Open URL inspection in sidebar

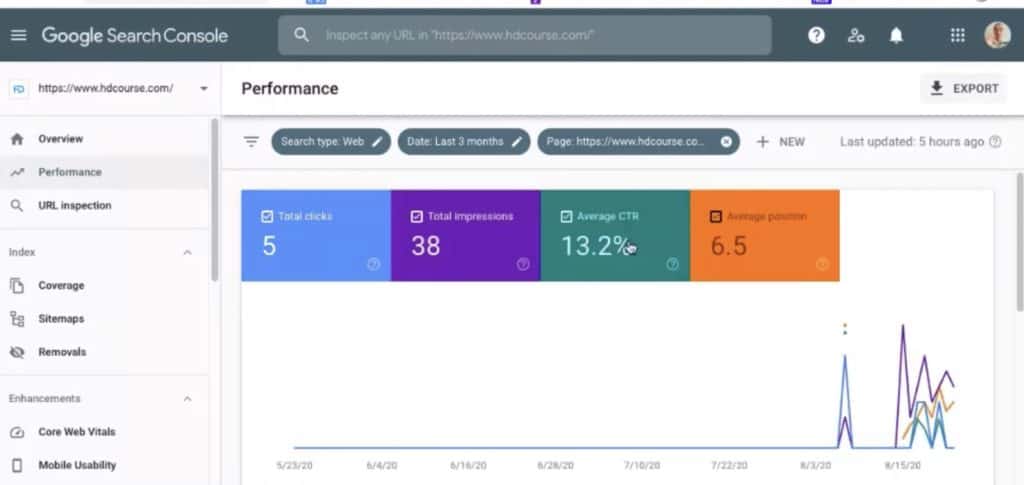[x=104, y=206]
